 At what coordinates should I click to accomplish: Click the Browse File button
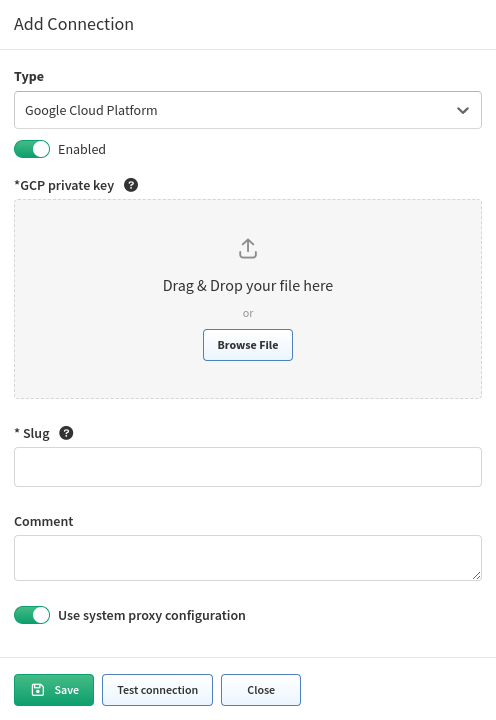point(248,345)
